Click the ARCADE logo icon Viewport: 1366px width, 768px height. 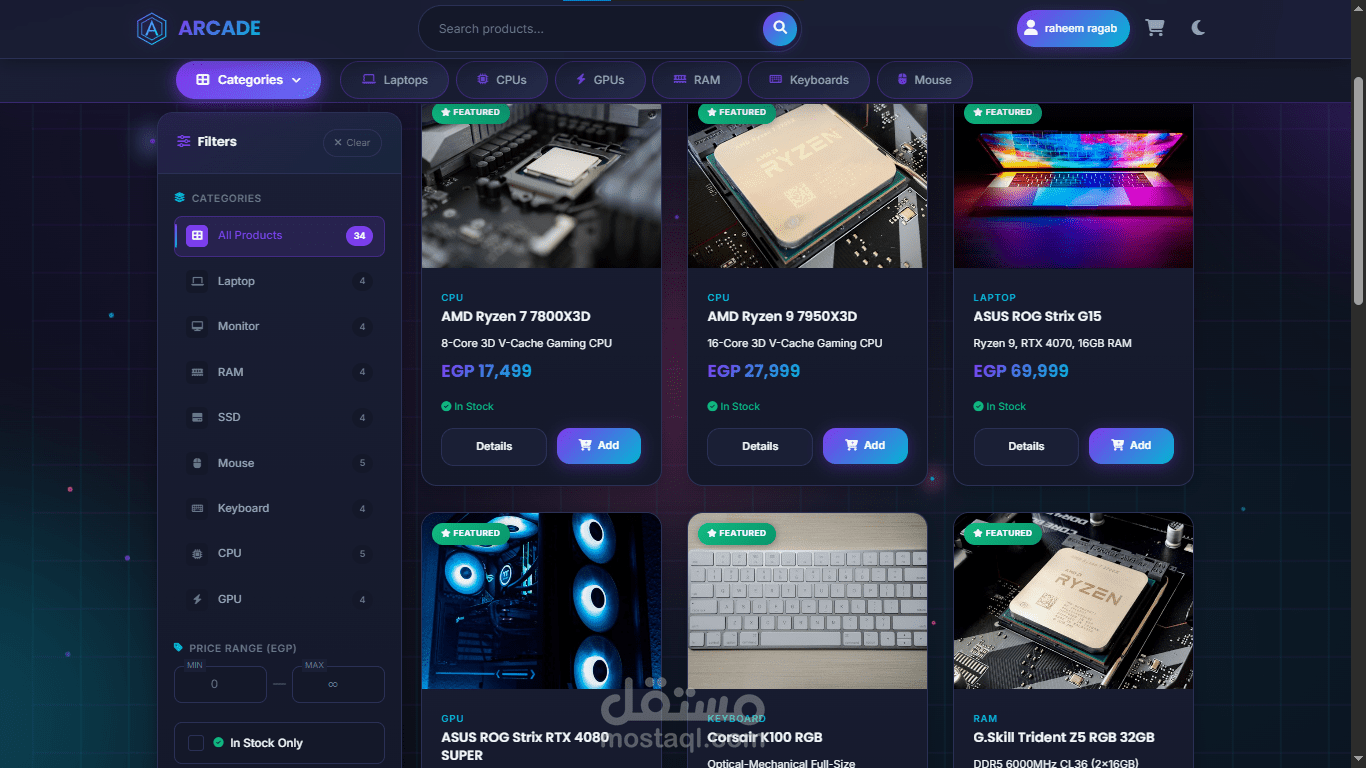point(152,28)
